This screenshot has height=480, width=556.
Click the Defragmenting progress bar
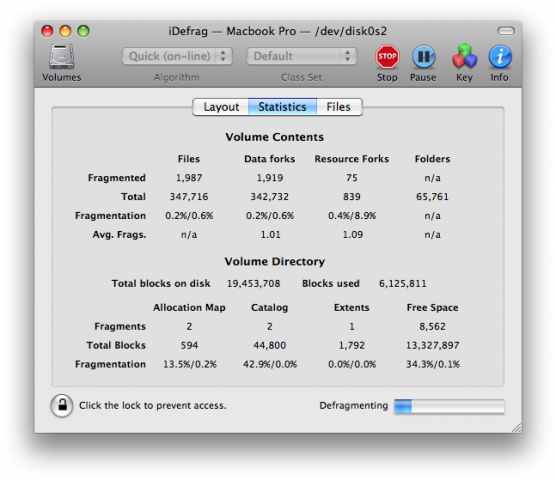(x=449, y=406)
